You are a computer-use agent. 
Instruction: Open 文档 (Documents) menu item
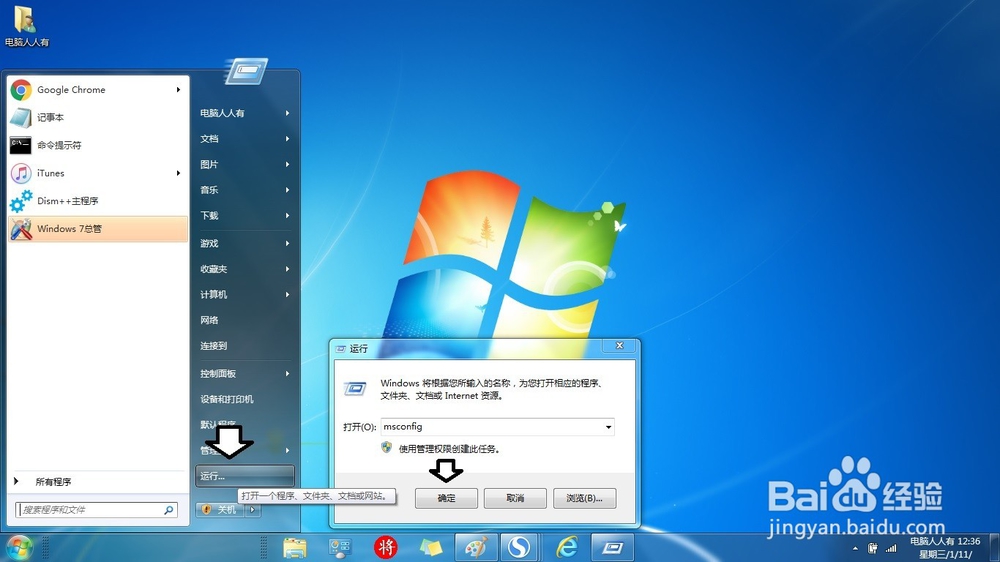[x=245, y=138]
